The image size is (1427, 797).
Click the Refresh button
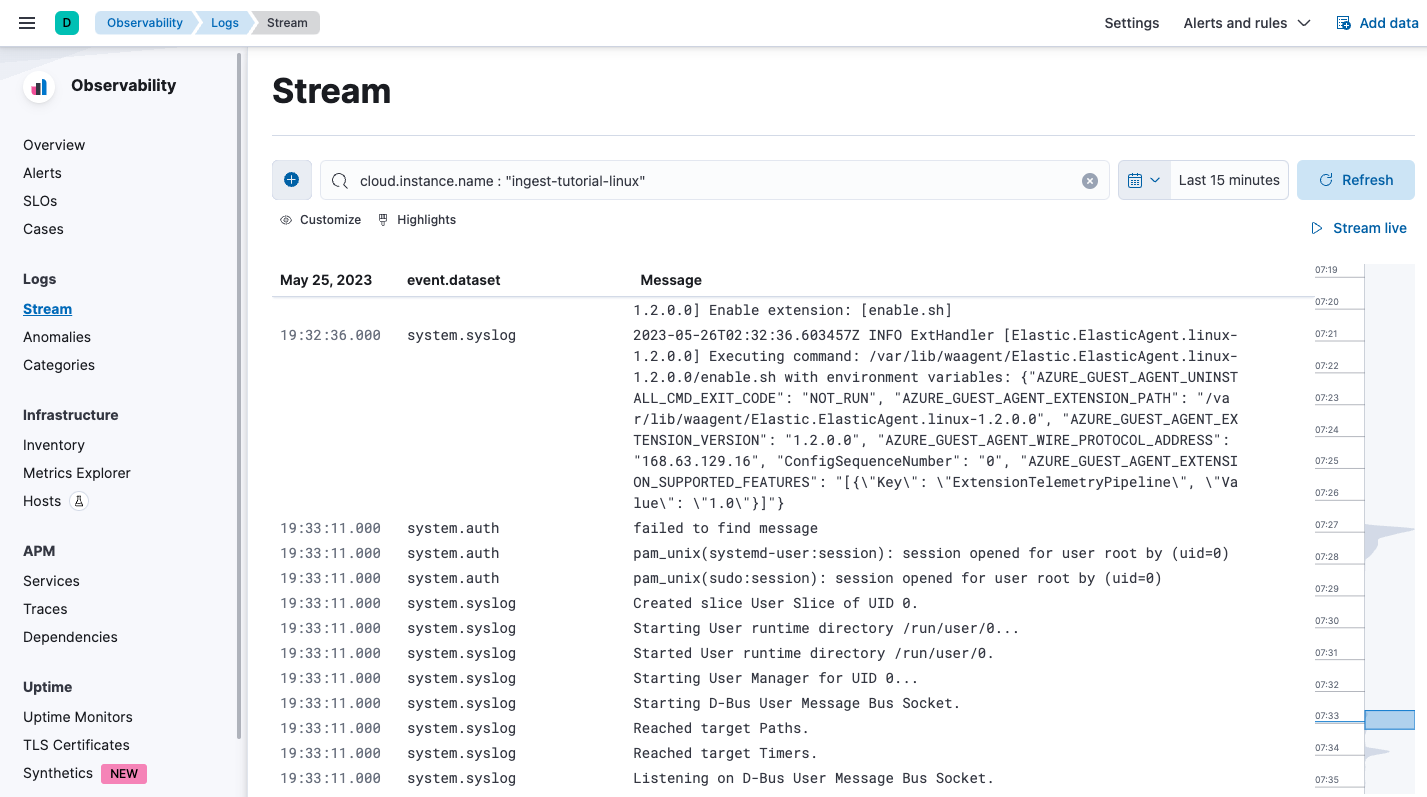1356,180
